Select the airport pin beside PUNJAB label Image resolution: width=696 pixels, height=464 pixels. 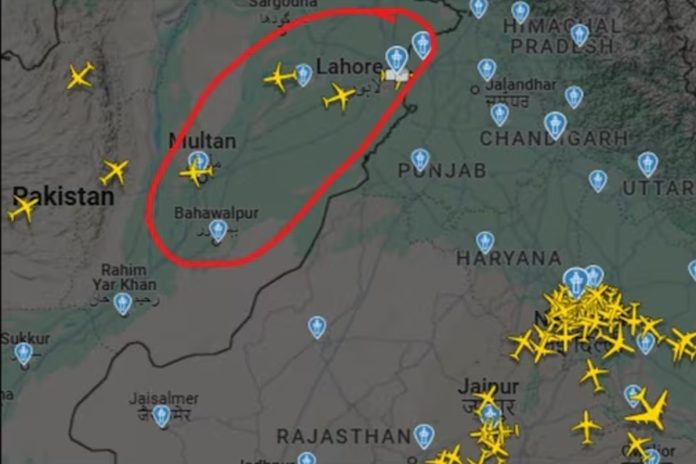(419, 160)
